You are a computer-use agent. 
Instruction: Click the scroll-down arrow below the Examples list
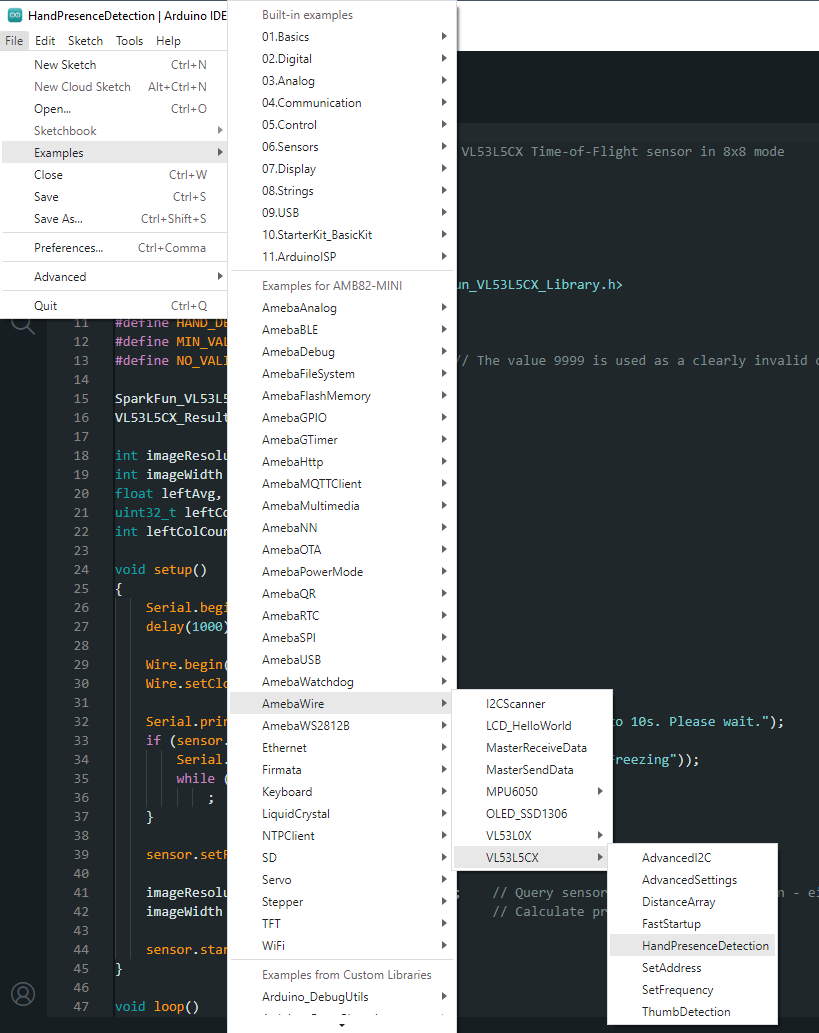342,1025
